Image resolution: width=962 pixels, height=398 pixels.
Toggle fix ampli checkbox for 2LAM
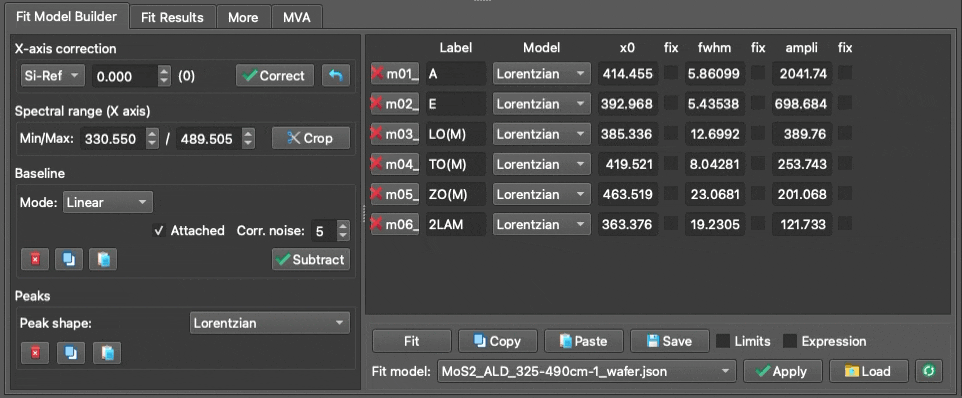point(845,223)
